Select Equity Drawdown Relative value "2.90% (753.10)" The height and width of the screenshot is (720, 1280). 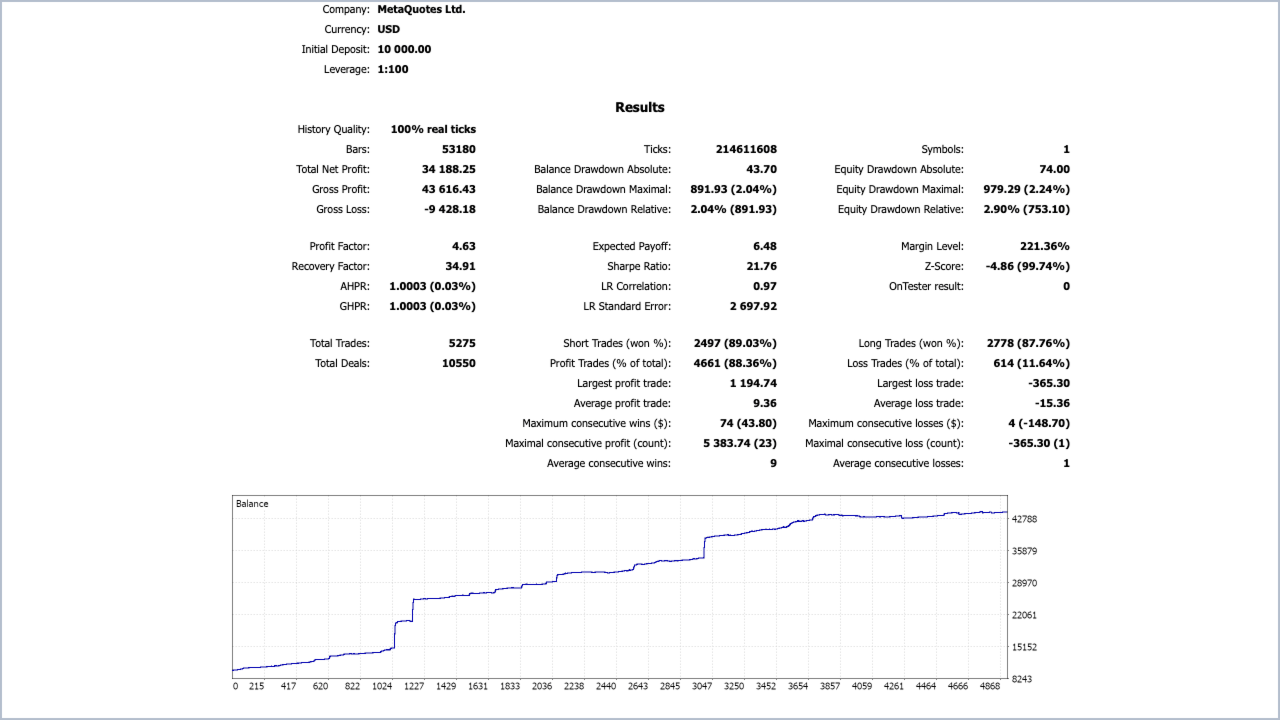click(1027, 209)
